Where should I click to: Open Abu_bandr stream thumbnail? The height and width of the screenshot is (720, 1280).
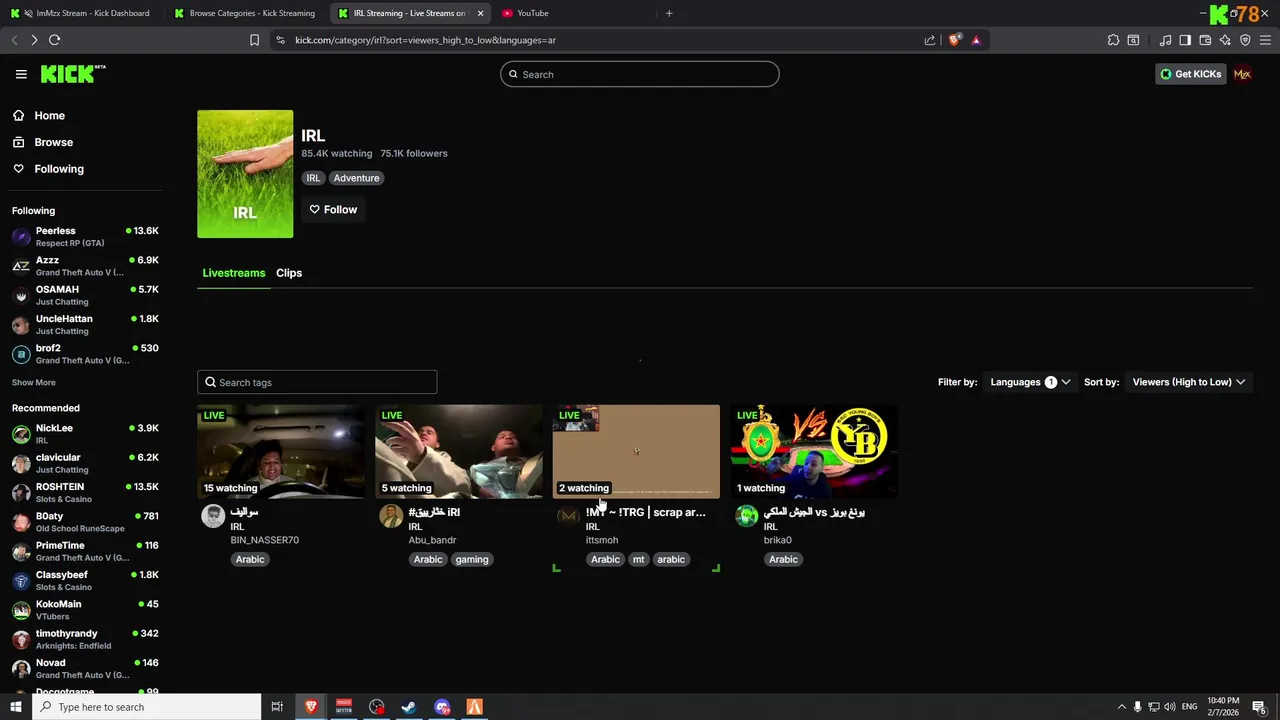(459, 451)
